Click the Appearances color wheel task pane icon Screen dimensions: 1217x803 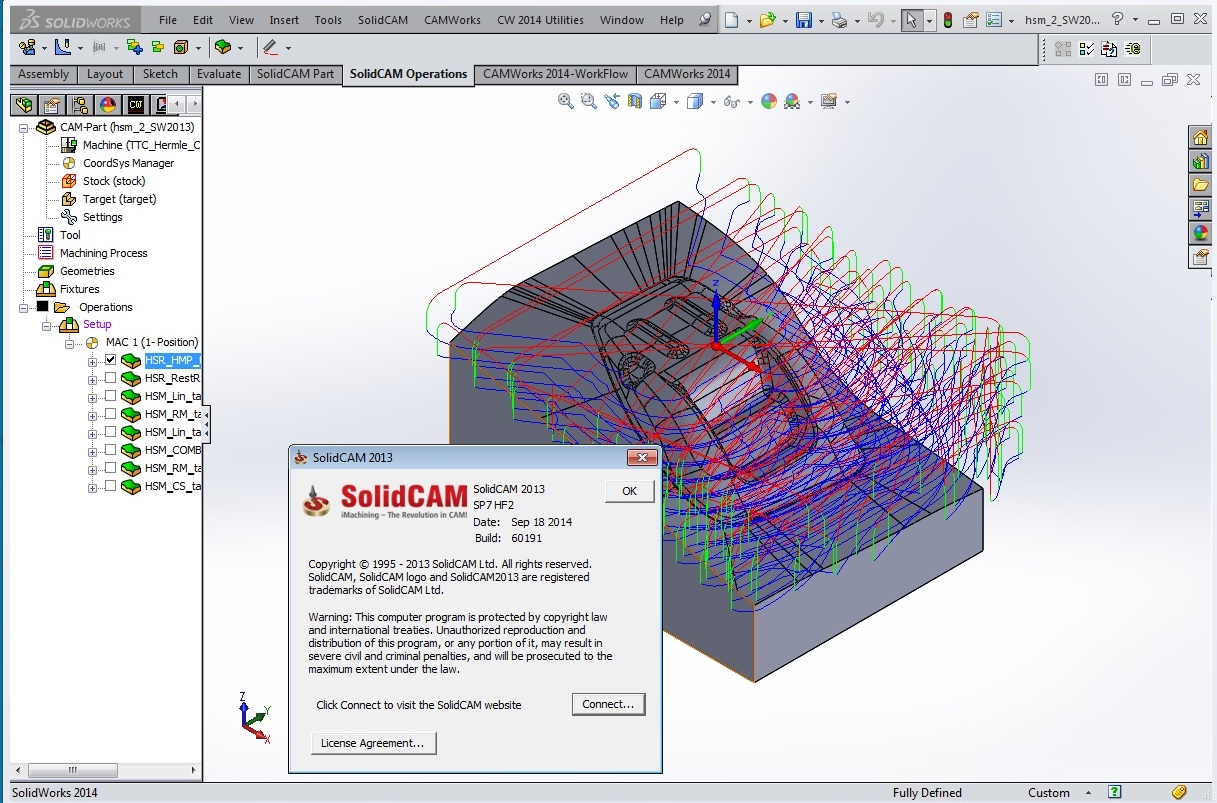click(1200, 233)
